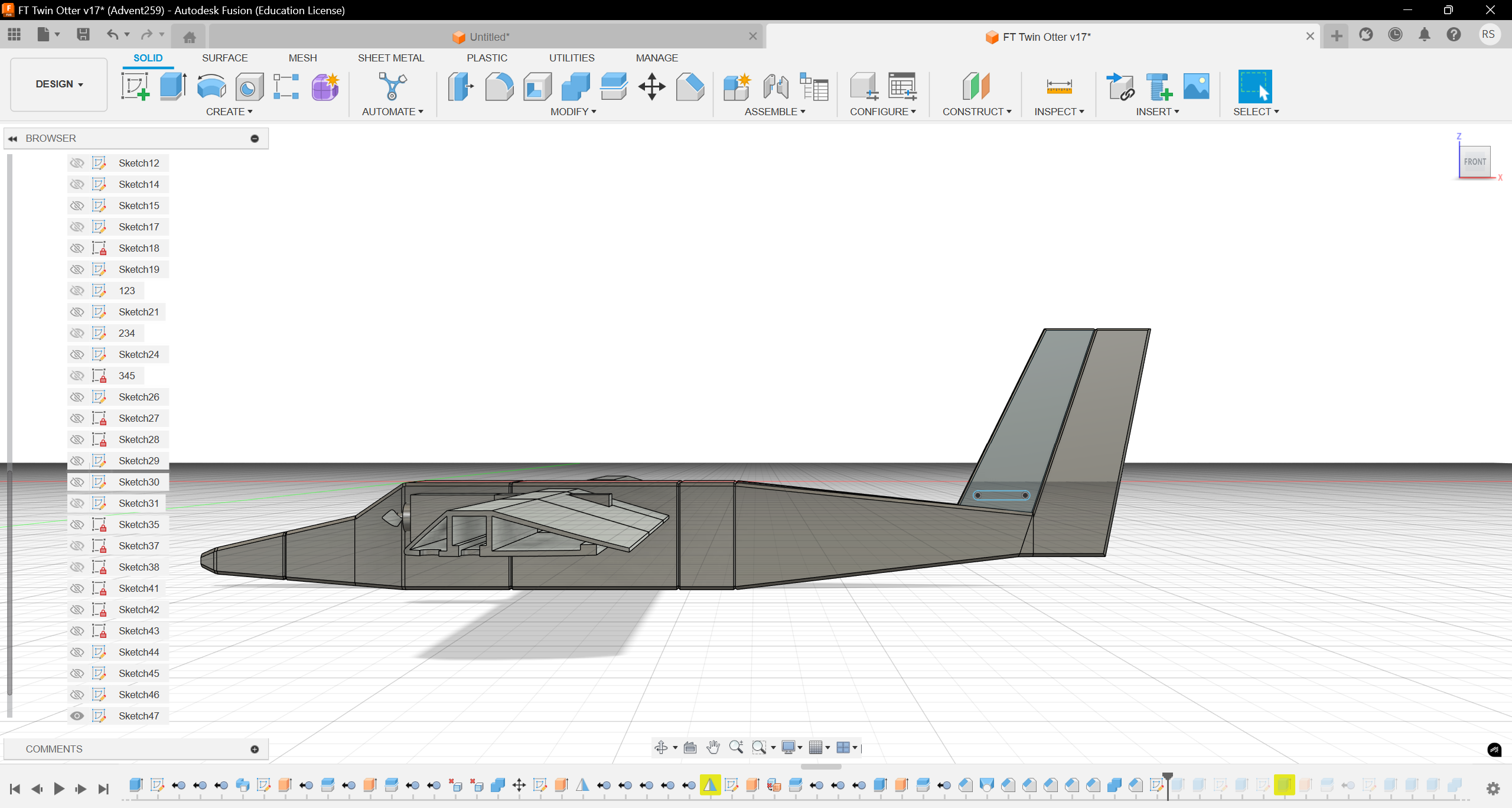Hide the visible Sketch47
1512x808 pixels.
(x=77, y=716)
